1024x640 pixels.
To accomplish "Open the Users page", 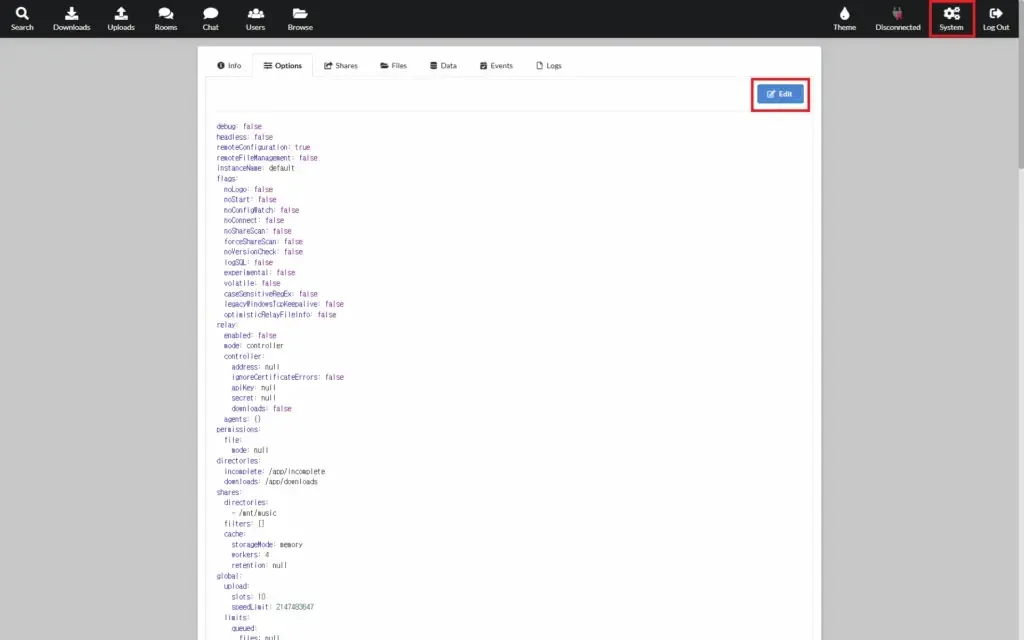I will click(255, 17).
